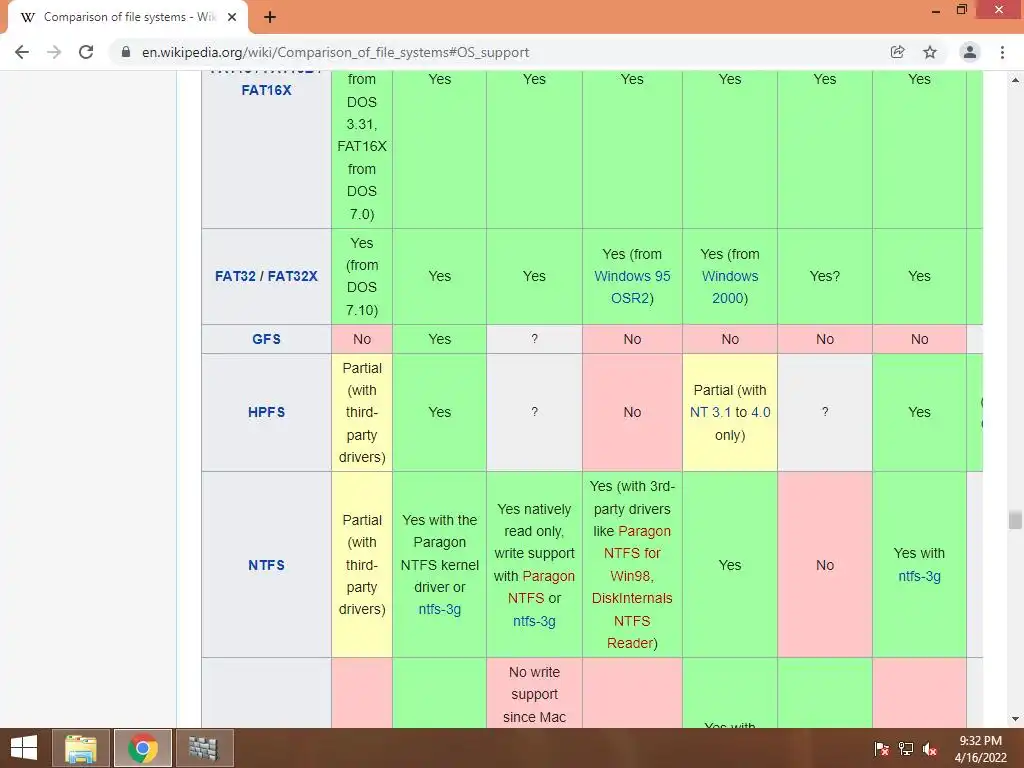1024x768 pixels.
Task: Reload the Wikipedia page
Action: (86, 52)
